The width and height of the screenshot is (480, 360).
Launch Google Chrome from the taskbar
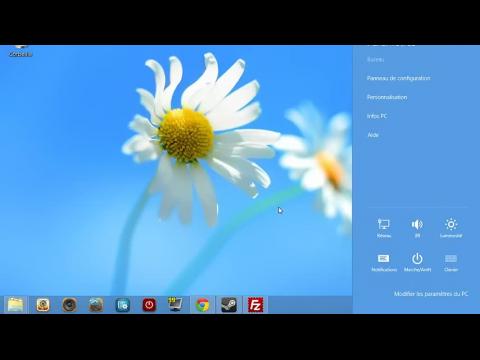click(x=202, y=305)
